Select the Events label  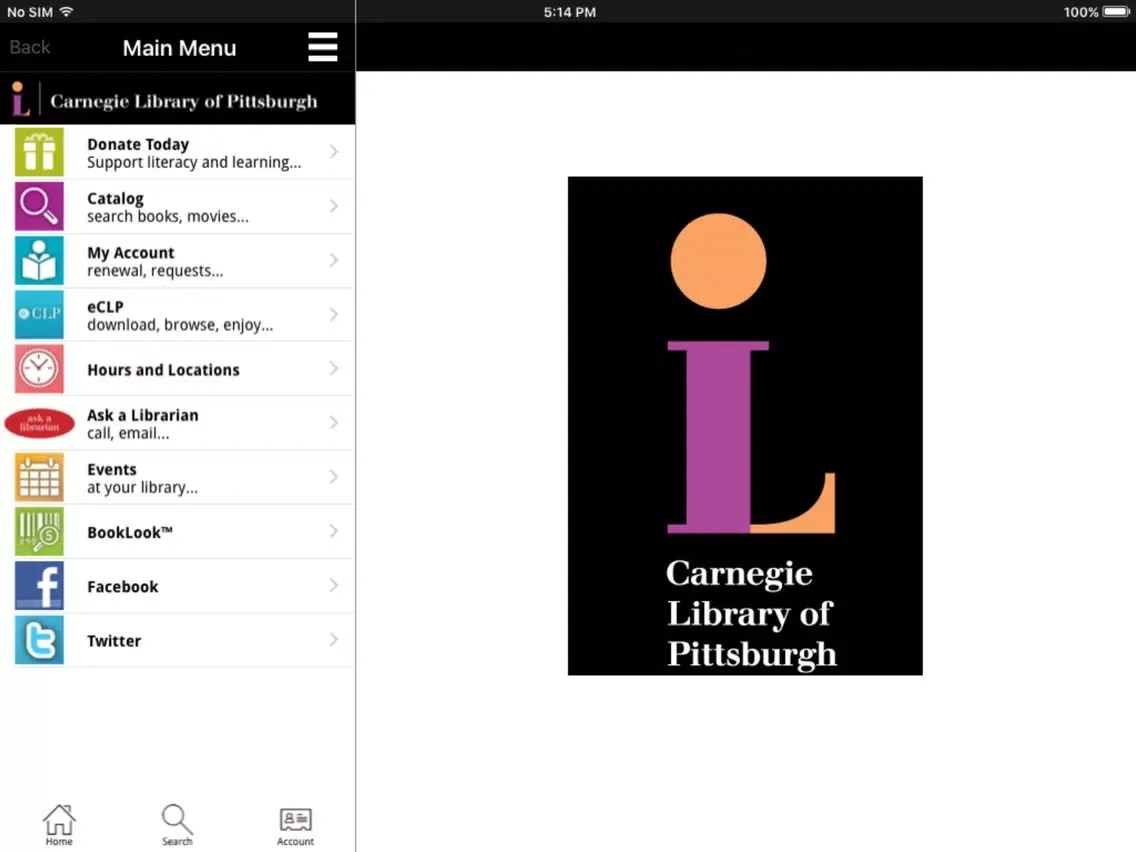coord(112,469)
